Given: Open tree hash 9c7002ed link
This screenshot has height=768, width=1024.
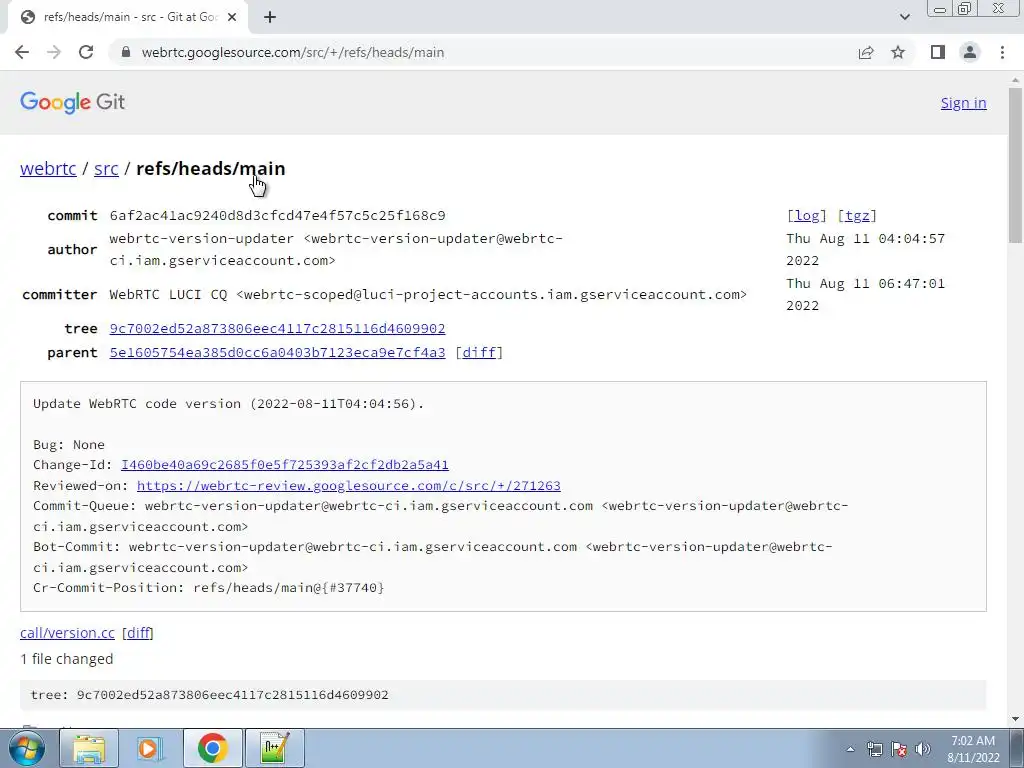Looking at the screenshot, I should click(x=277, y=328).
